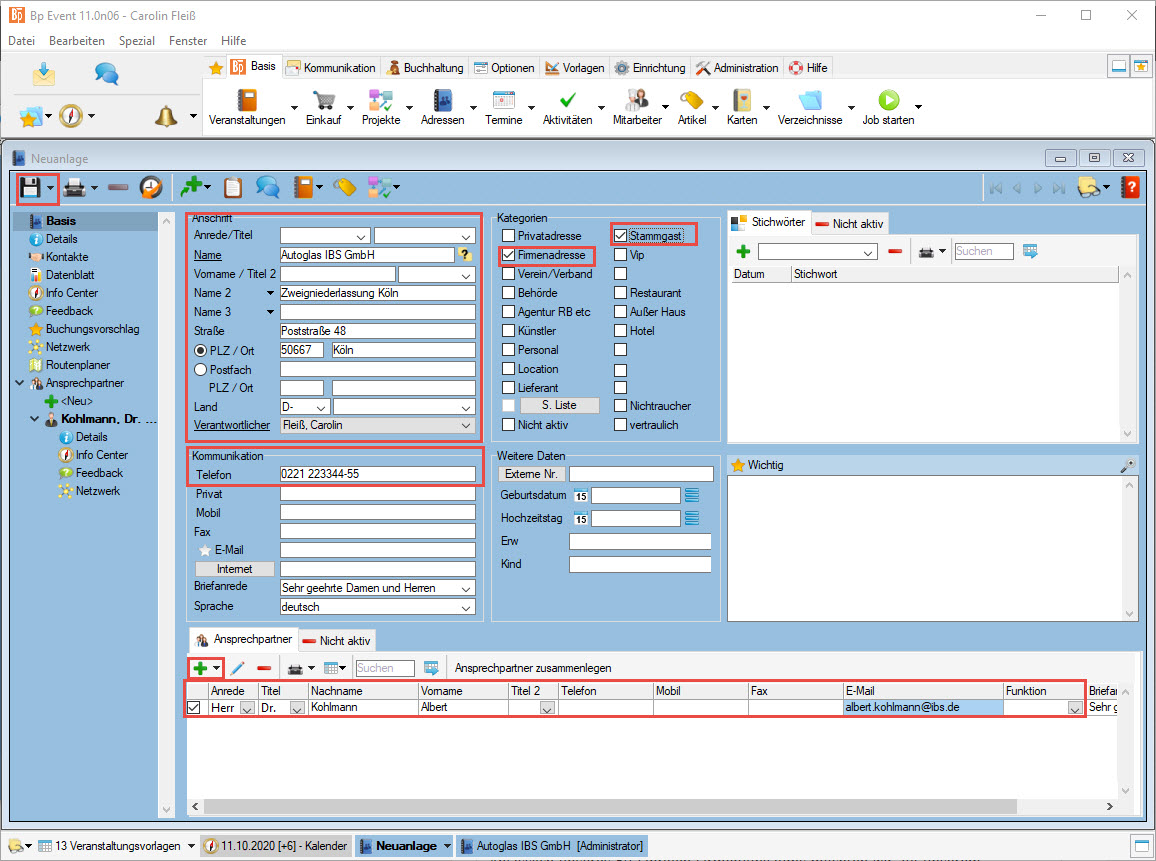The width and height of the screenshot is (1156, 861).
Task: Uncheck the Stammgast checkbox
Action: point(621,236)
